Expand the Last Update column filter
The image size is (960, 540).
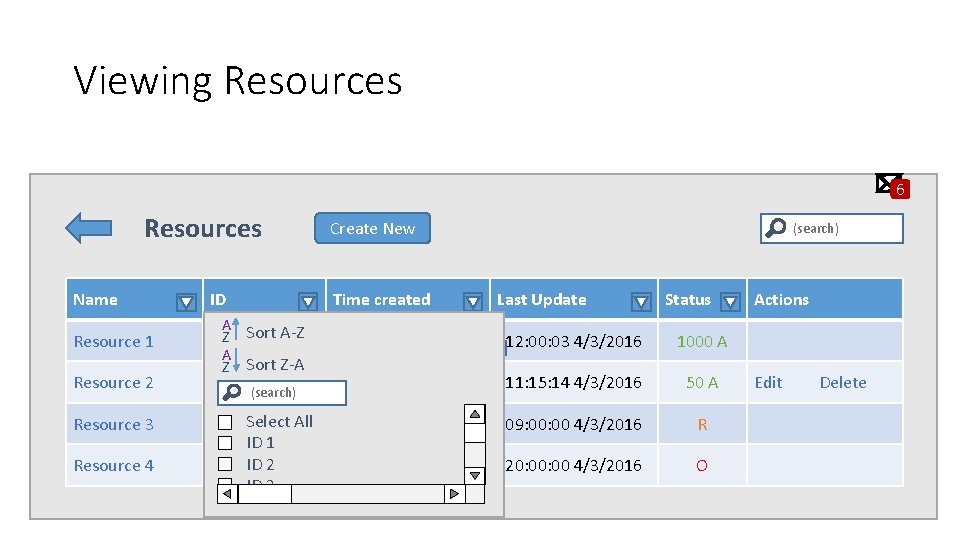tap(642, 301)
